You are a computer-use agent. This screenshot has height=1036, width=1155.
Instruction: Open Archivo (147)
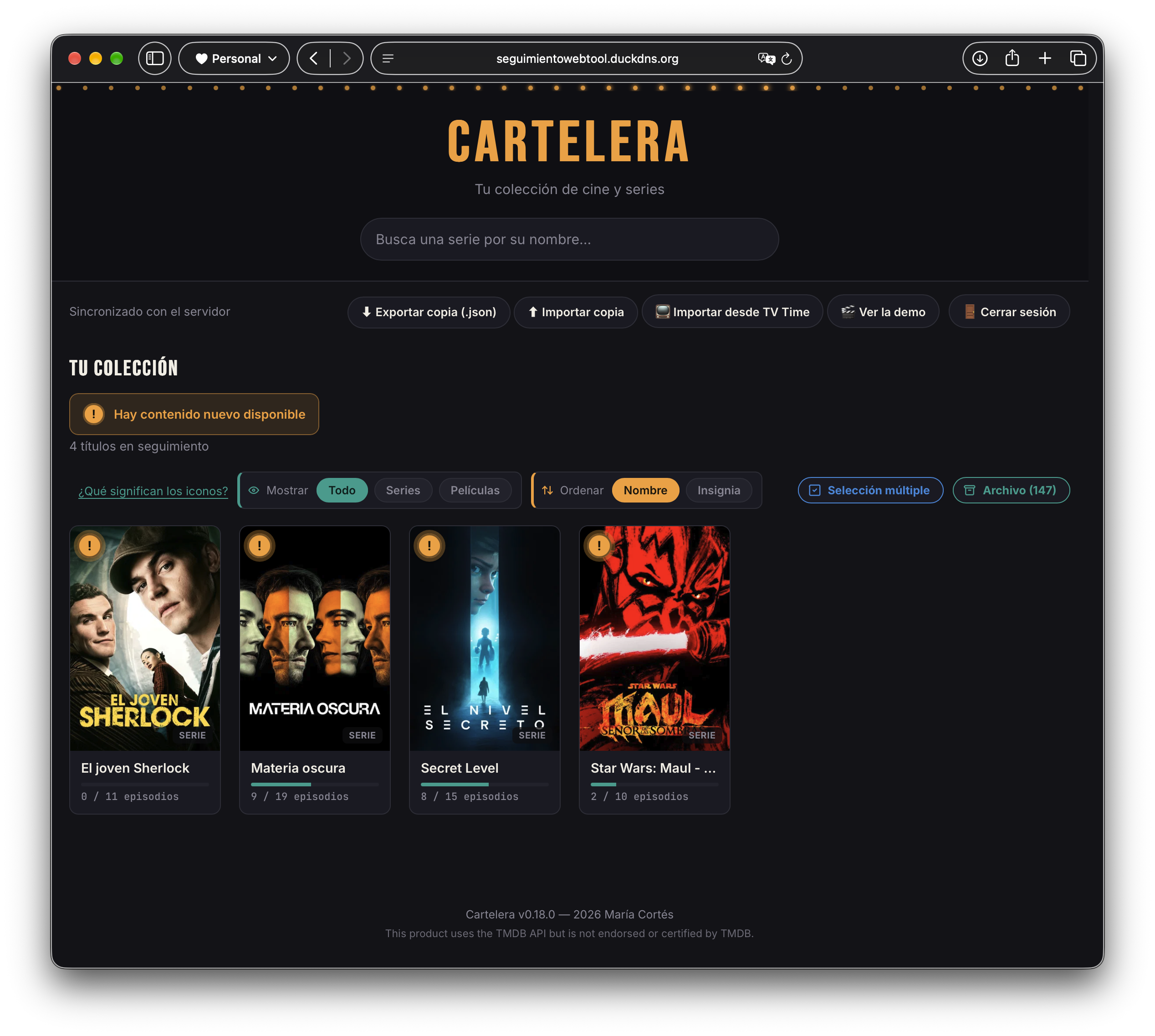1012,491
